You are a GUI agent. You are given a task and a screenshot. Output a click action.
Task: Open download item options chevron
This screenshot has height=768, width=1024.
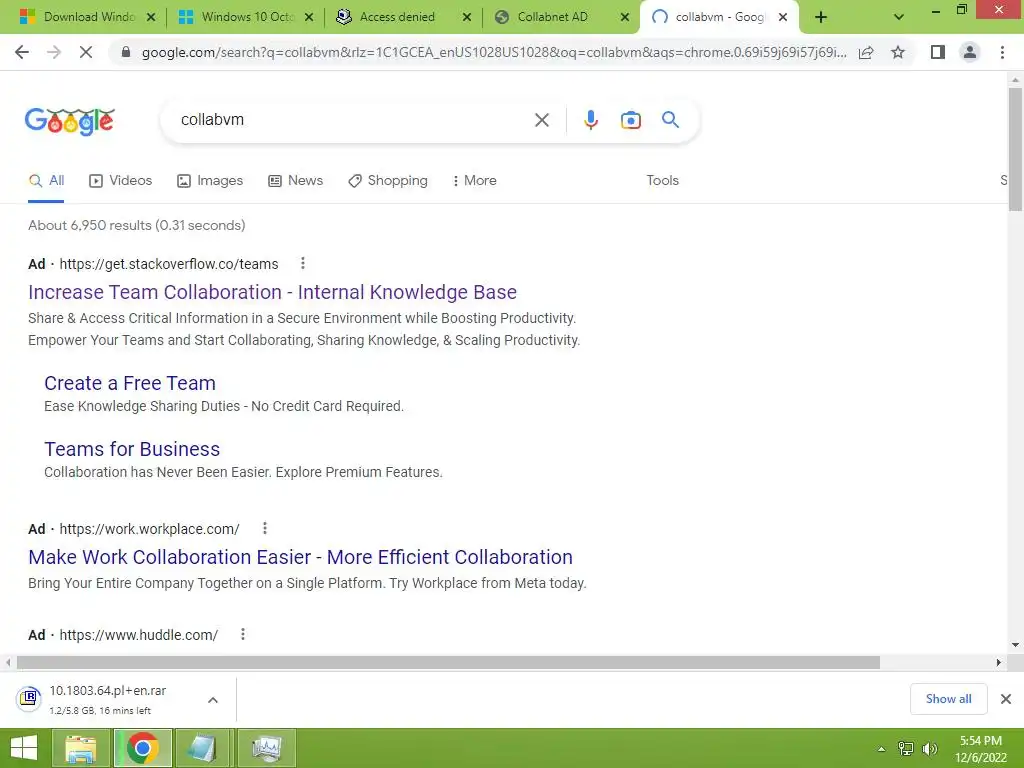click(213, 700)
